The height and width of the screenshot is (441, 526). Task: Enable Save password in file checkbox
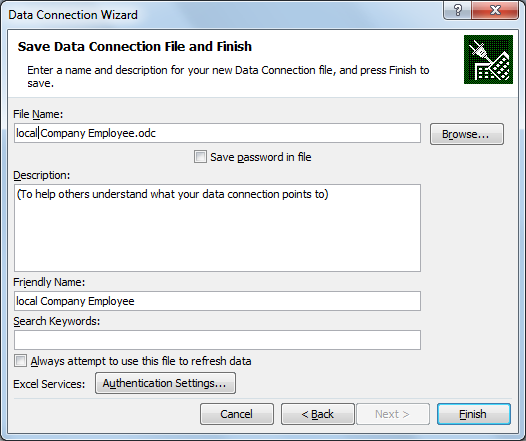[x=200, y=157]
